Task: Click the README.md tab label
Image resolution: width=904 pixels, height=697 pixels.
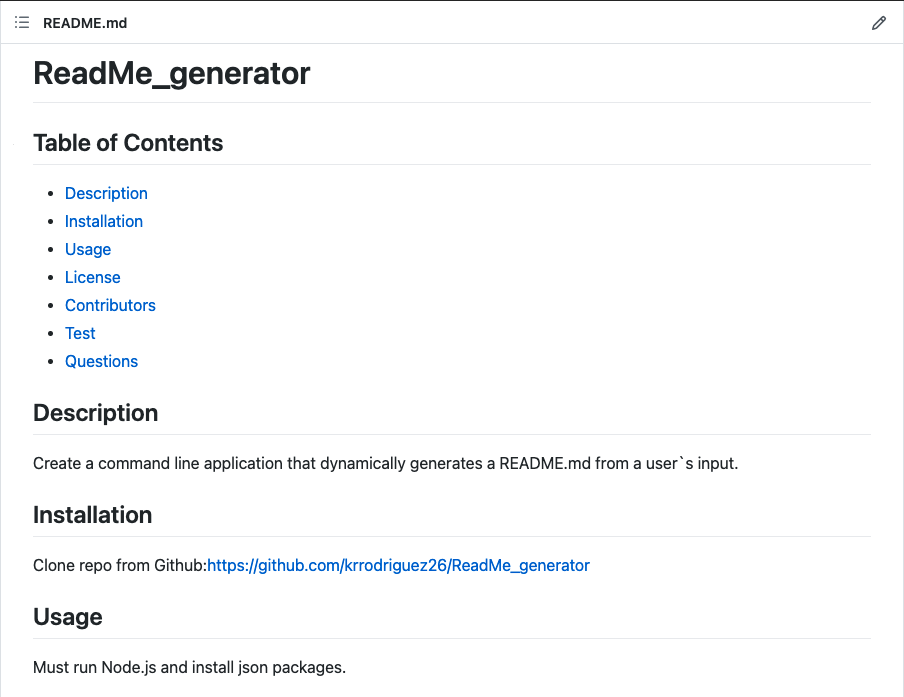Action: [84, 22]
